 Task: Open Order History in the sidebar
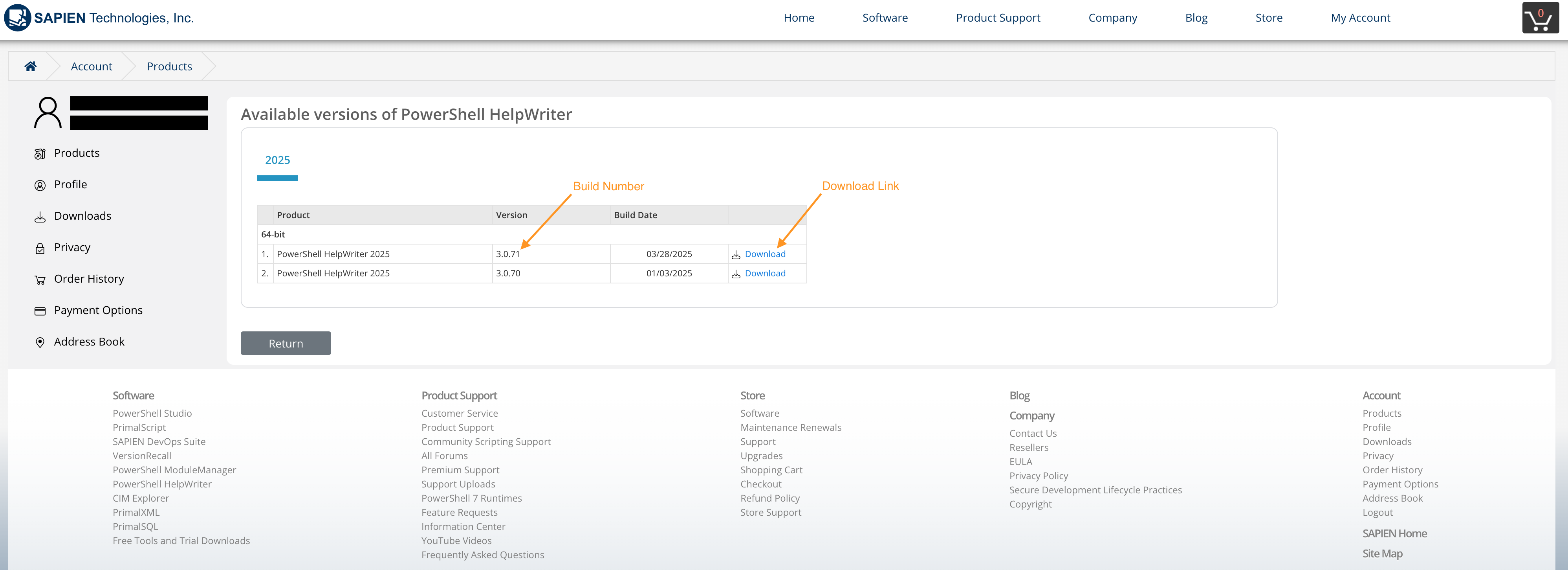(89, 279)
